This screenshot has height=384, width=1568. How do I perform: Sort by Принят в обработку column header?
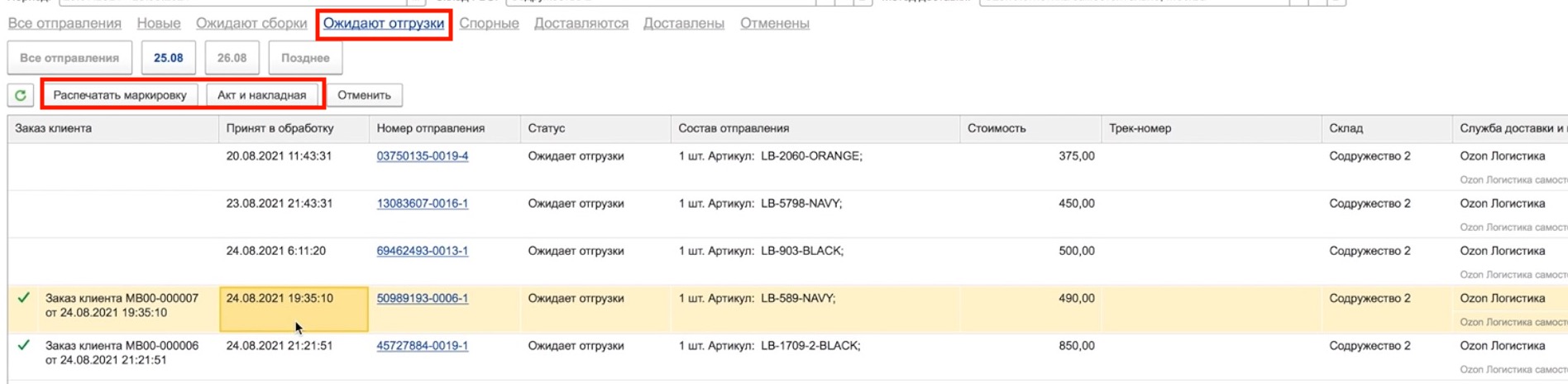click(x=294, y=128)
